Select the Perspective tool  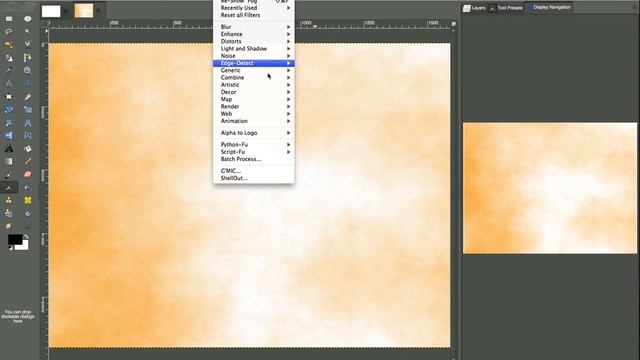coord(27,123)
